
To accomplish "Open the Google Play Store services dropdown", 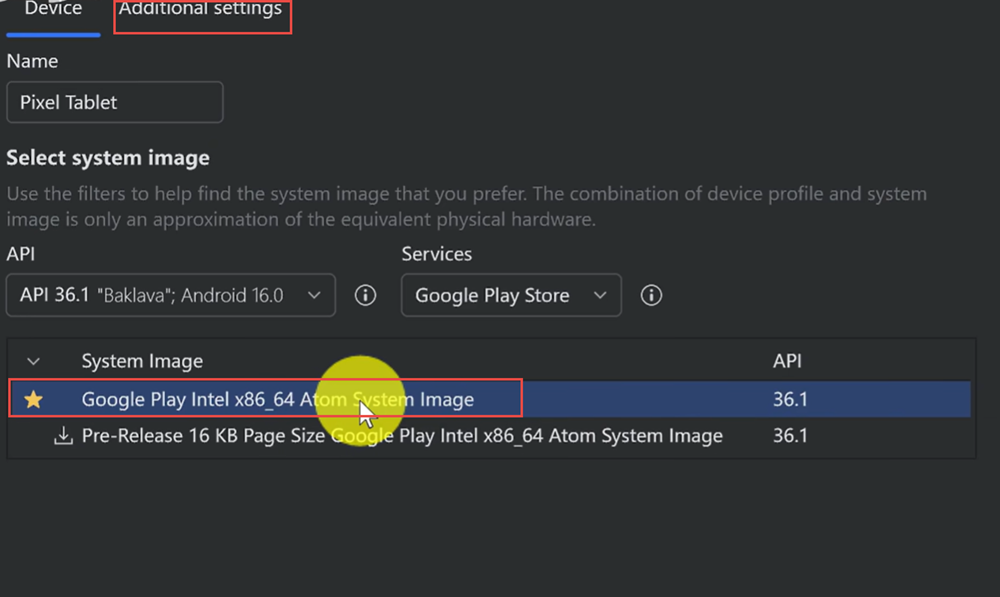I will (510, 296).
